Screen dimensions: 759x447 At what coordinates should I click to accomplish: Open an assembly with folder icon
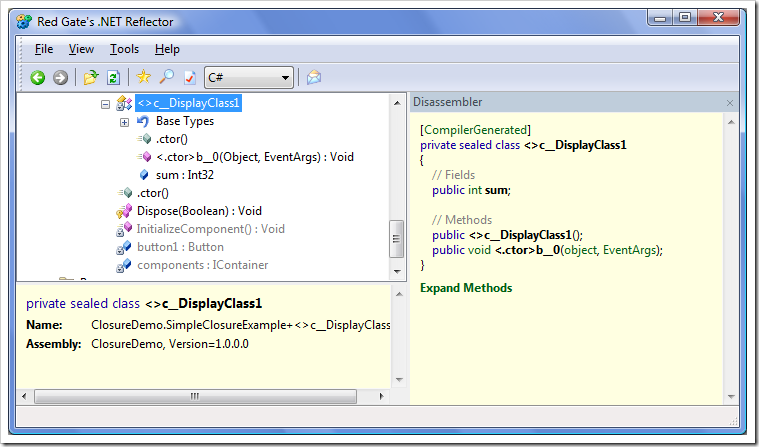91,77
